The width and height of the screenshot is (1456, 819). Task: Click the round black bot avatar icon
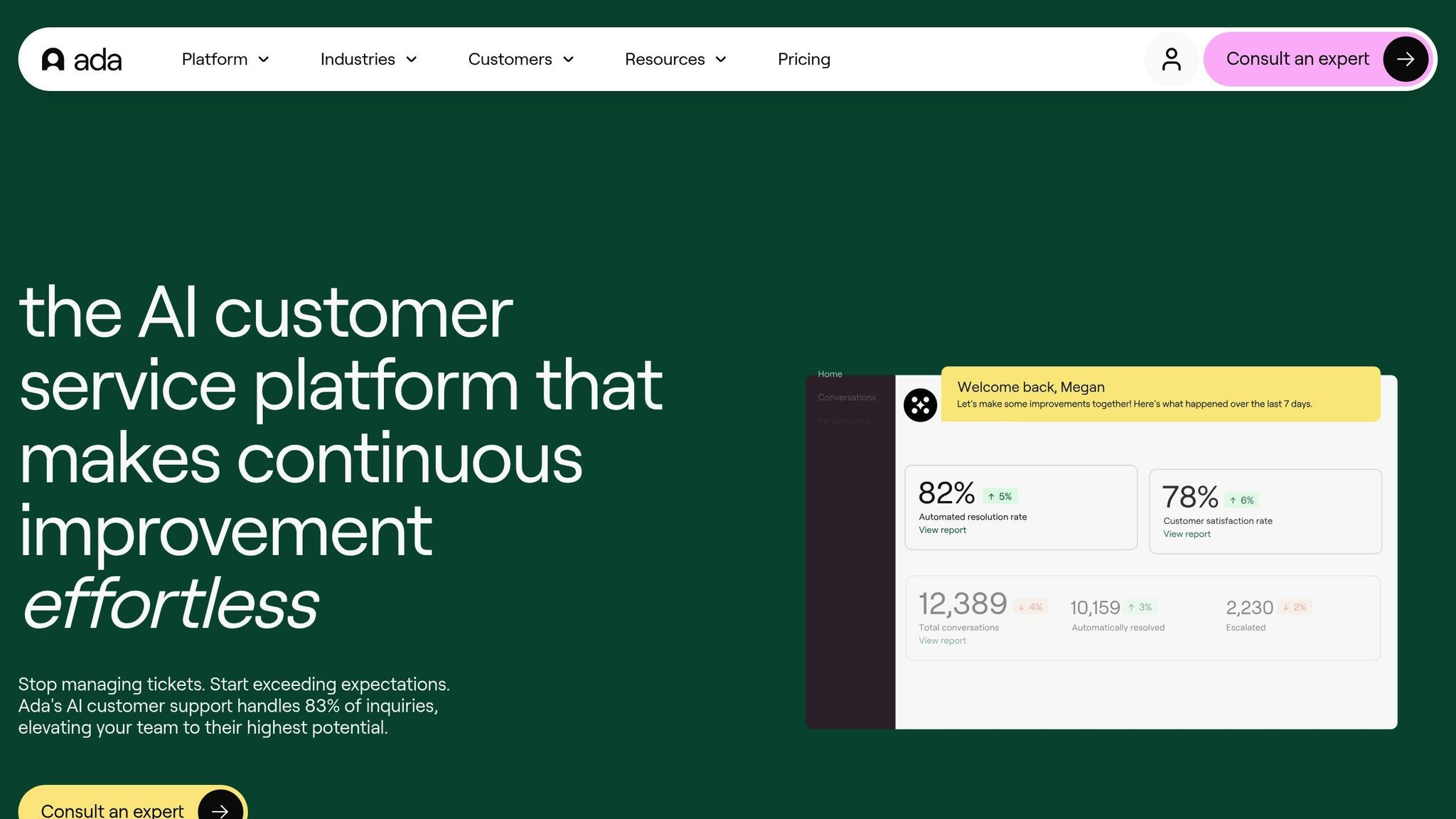coord(920,405)
